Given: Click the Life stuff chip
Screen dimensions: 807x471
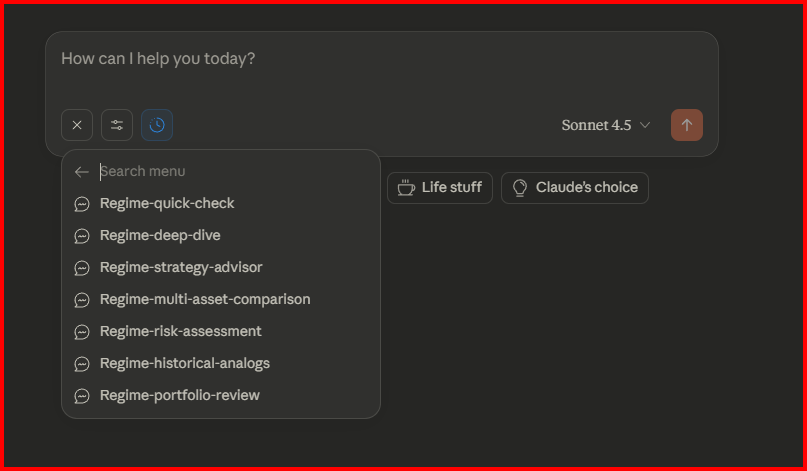Looking at the screenshot, I should (440, 188).
